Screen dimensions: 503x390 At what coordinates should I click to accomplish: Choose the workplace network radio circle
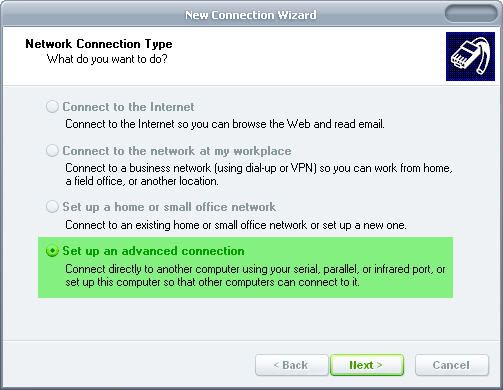click(52, 151)
